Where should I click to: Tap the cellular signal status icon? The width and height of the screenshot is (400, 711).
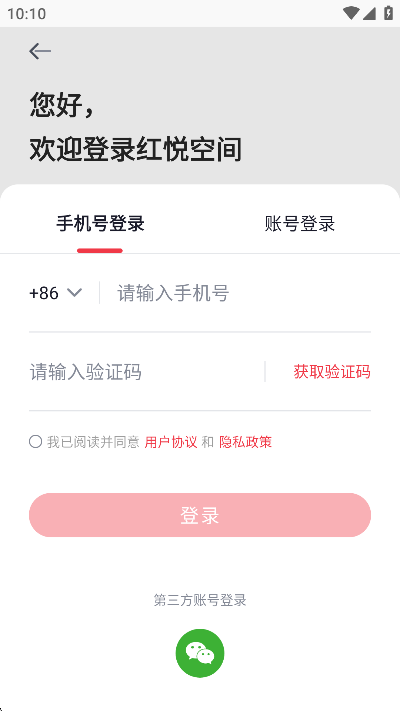pos(369,13)
